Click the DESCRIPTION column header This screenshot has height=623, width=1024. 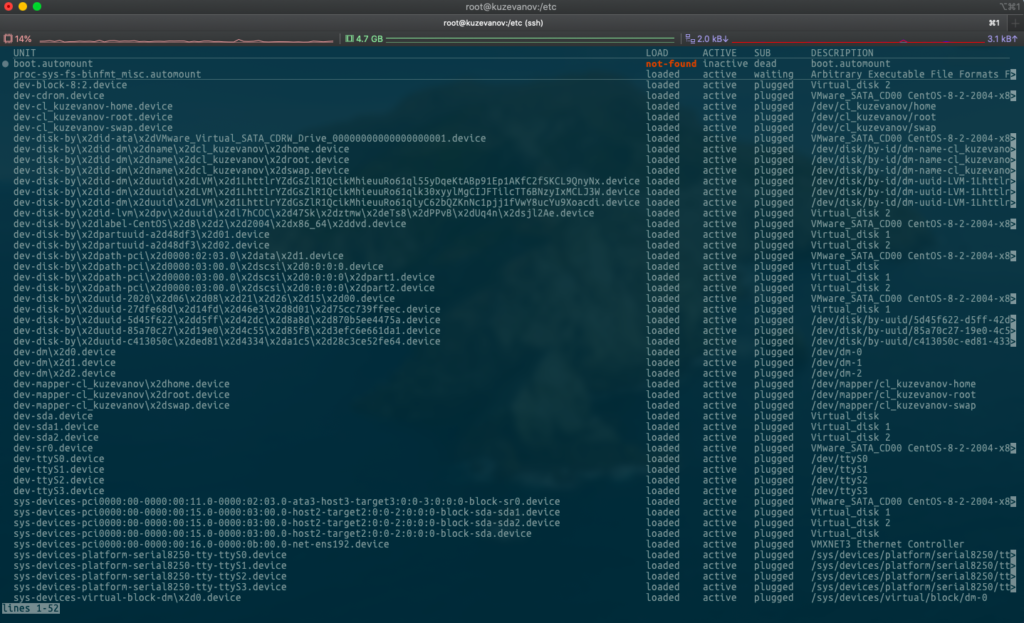coord(842,52)
